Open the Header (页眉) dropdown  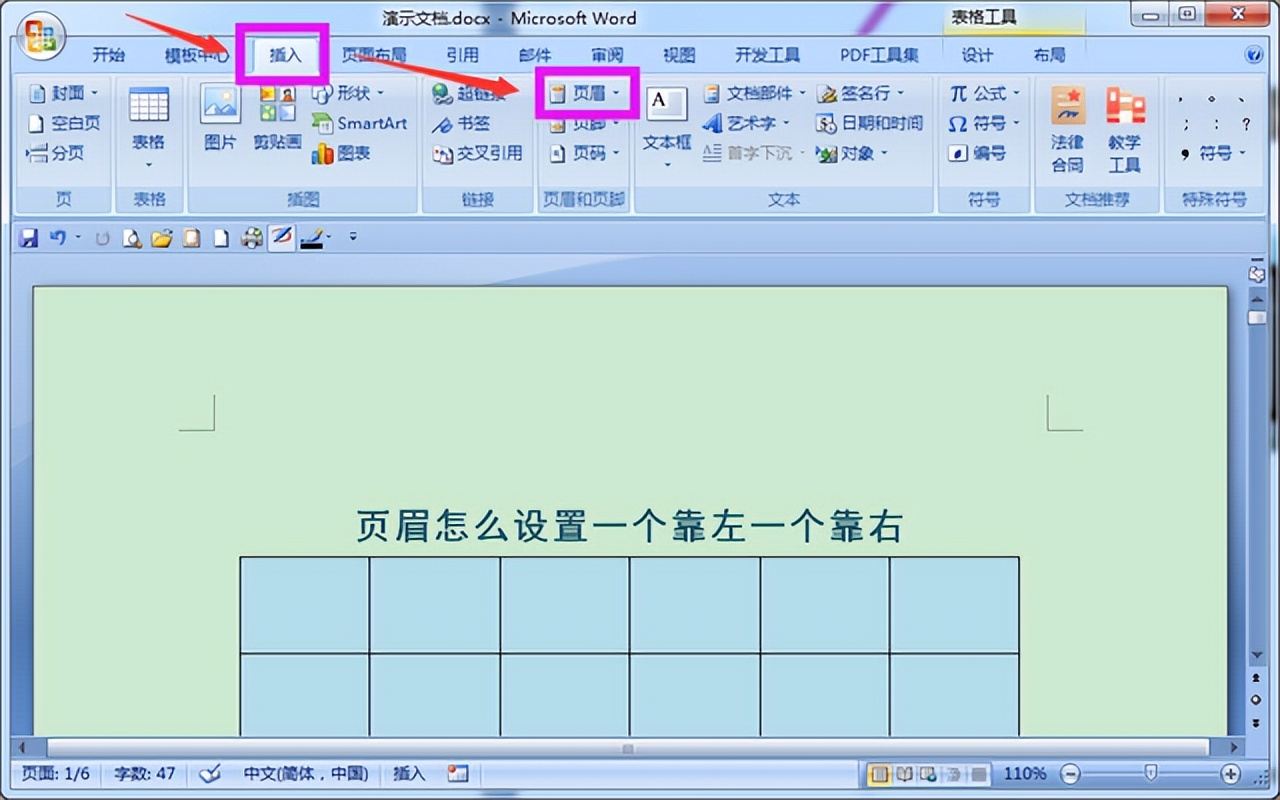coord(586,93)
